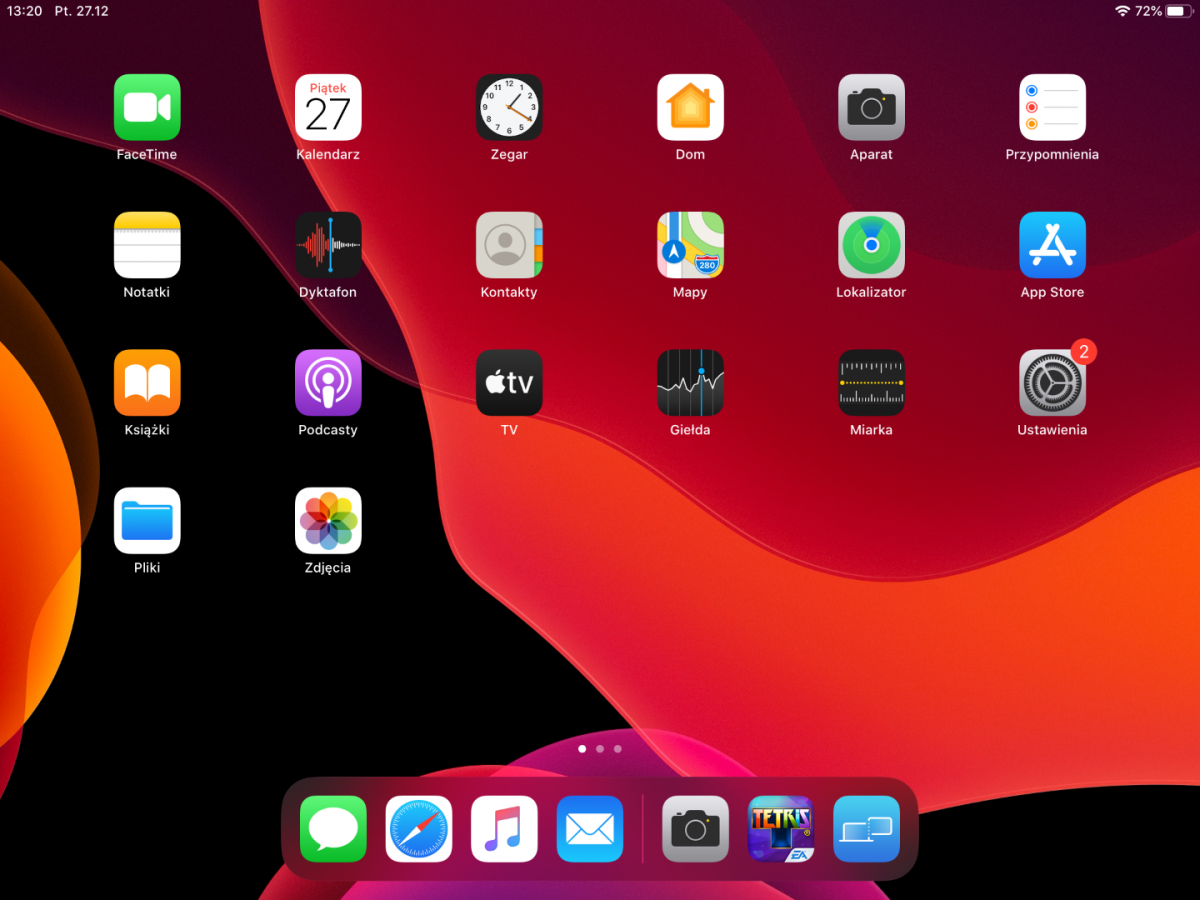1200x900 pixels.
Task: Open the Kontakty app
Action: 509,245
